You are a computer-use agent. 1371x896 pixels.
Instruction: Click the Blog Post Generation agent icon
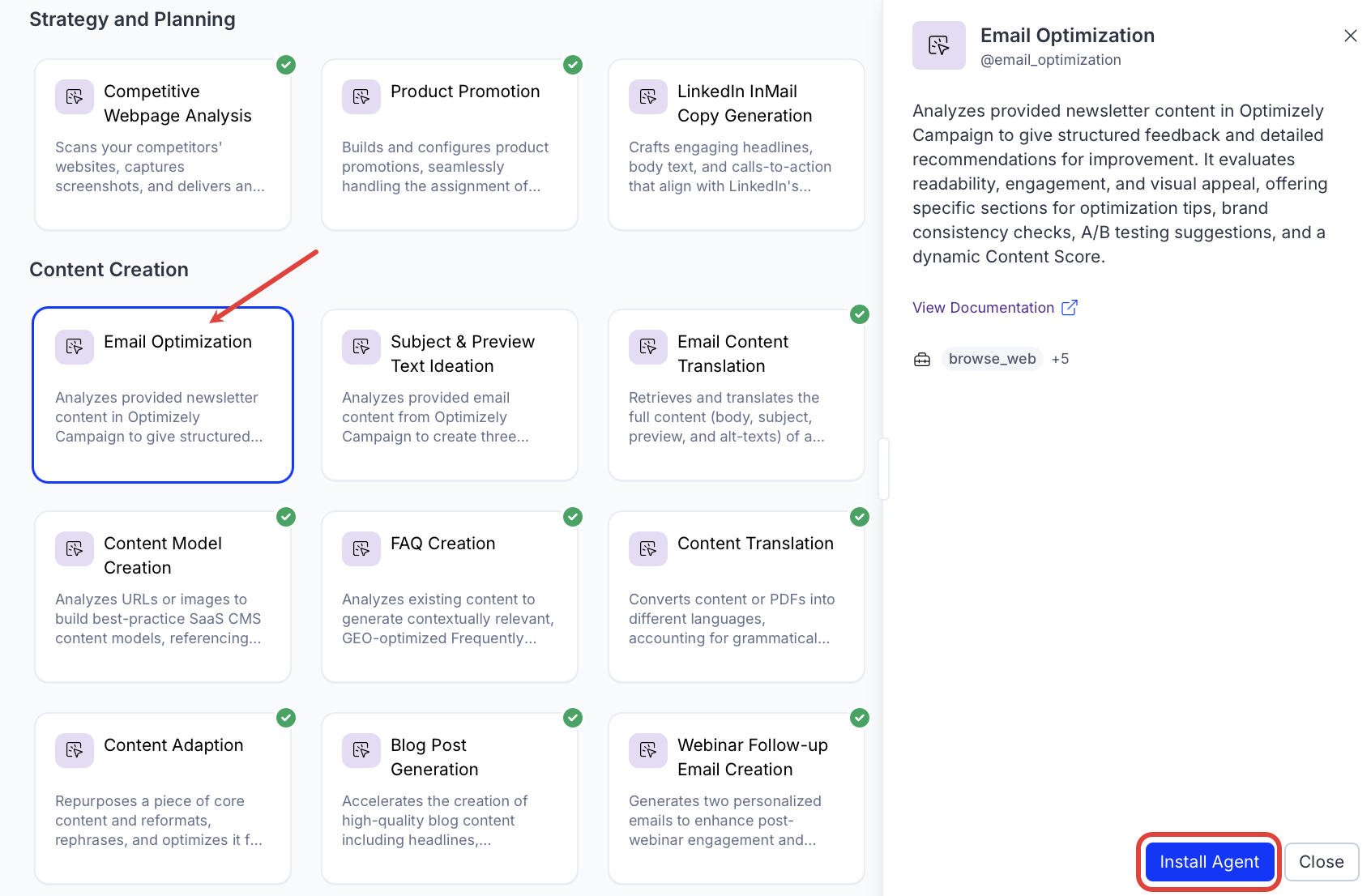pyautogui.click(x=361, y=750)
